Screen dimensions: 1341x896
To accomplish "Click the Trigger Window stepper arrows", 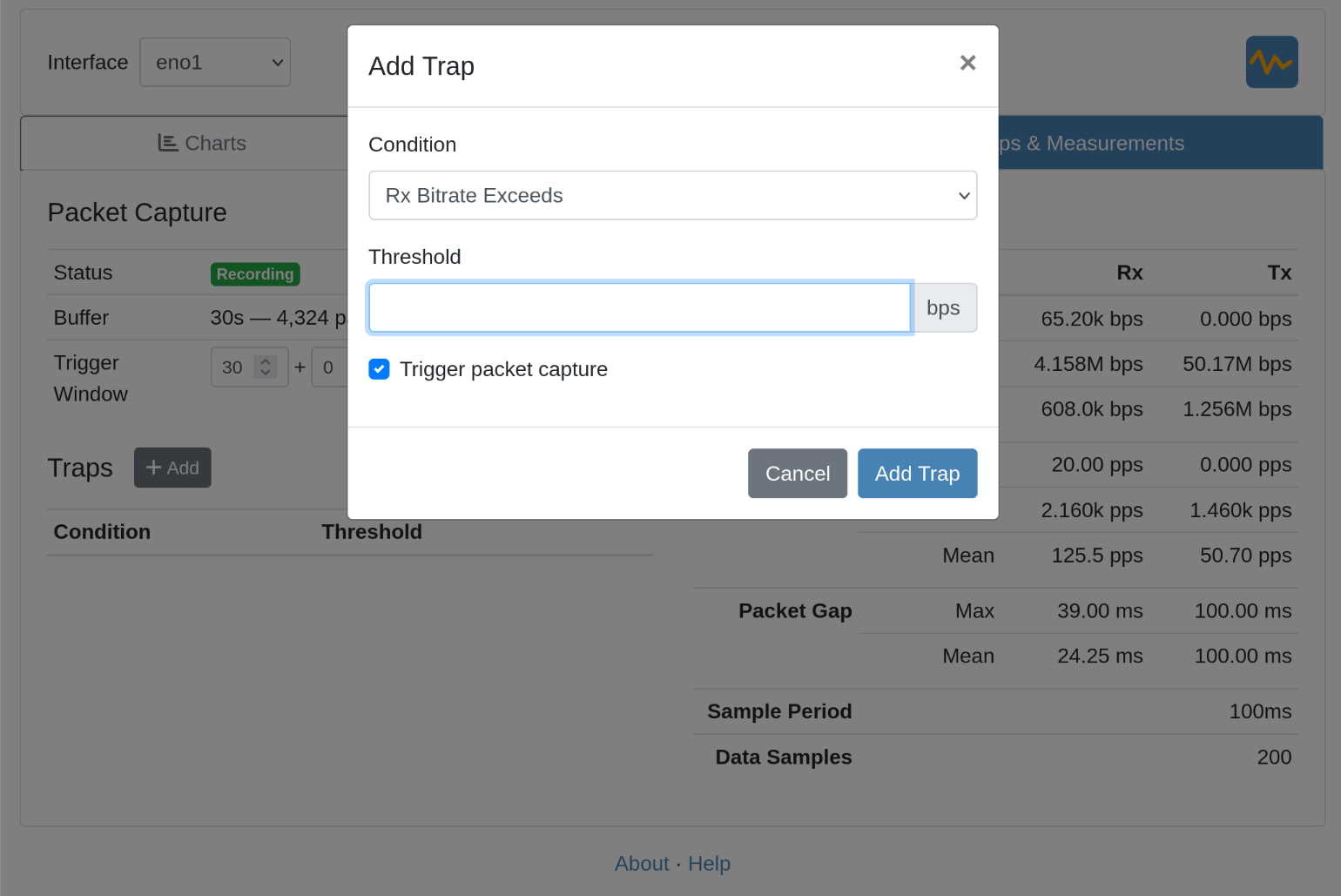I will point(266,367).
